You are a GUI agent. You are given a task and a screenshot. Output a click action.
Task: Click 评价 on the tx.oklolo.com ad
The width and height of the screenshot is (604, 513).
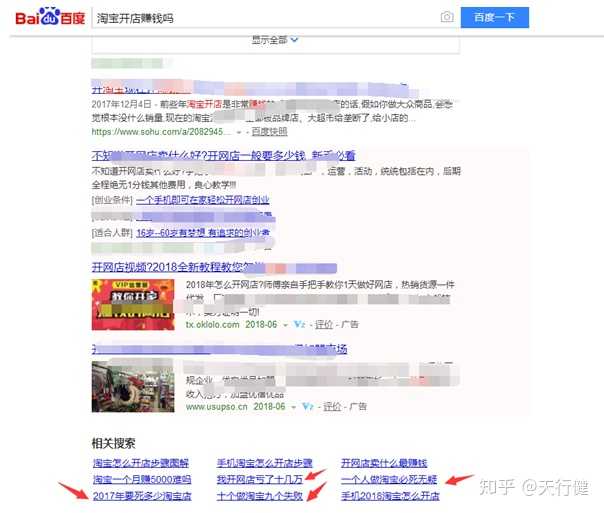click(324, 324)
